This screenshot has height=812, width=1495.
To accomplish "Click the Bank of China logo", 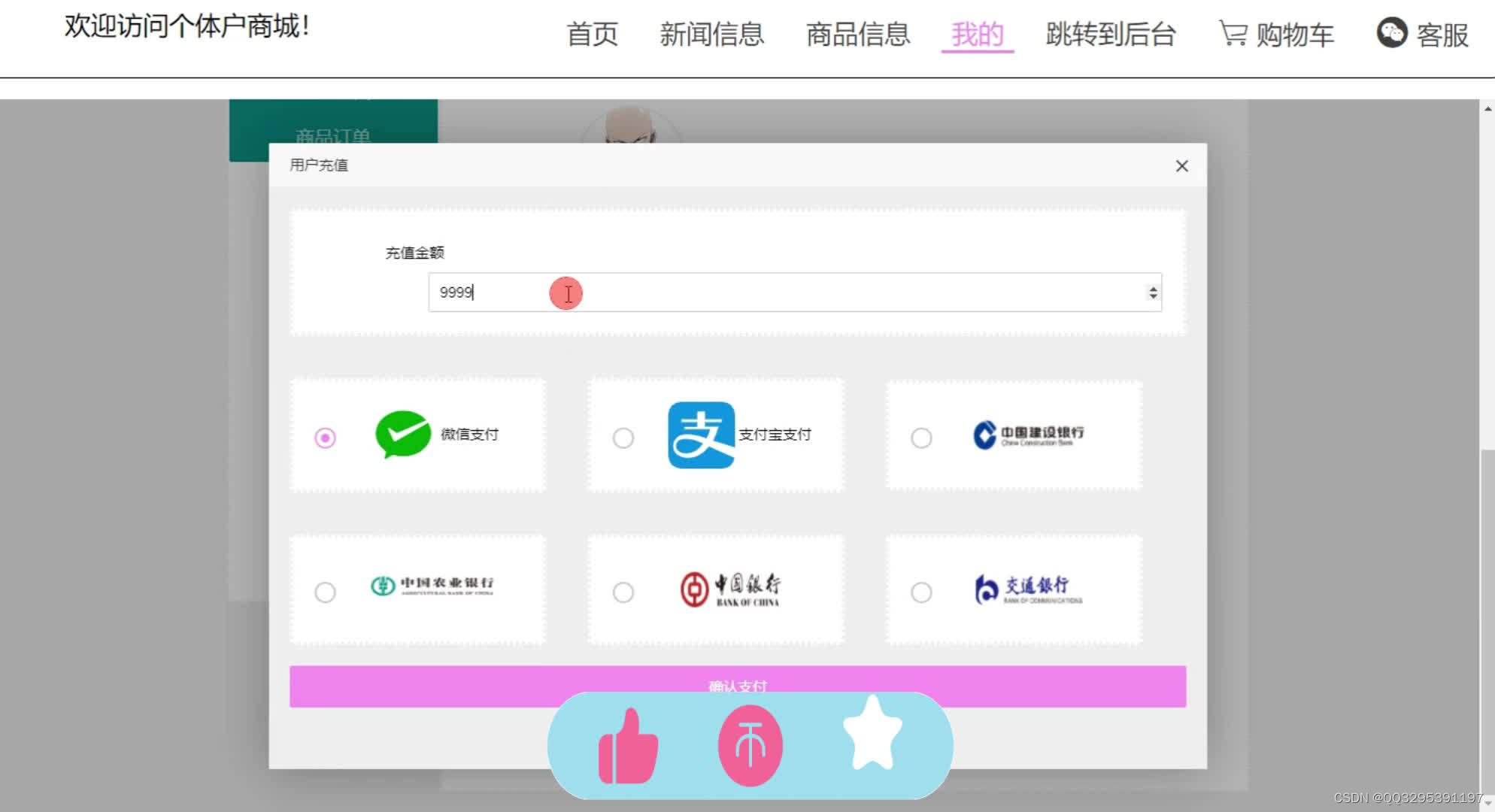I will pos(729,589).
